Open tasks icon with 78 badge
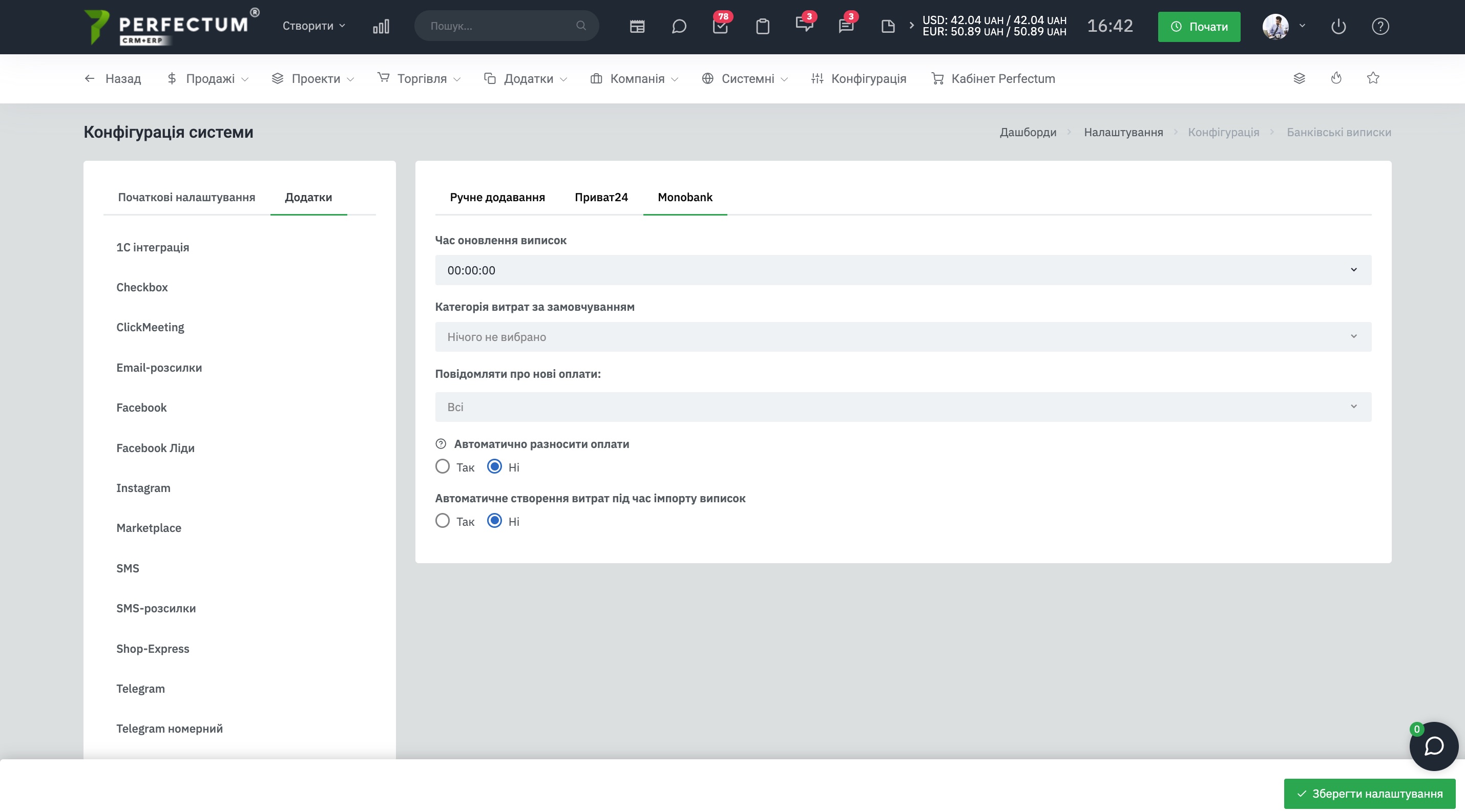Viewport: 1465px width, 812px height. tap(720, 26)
